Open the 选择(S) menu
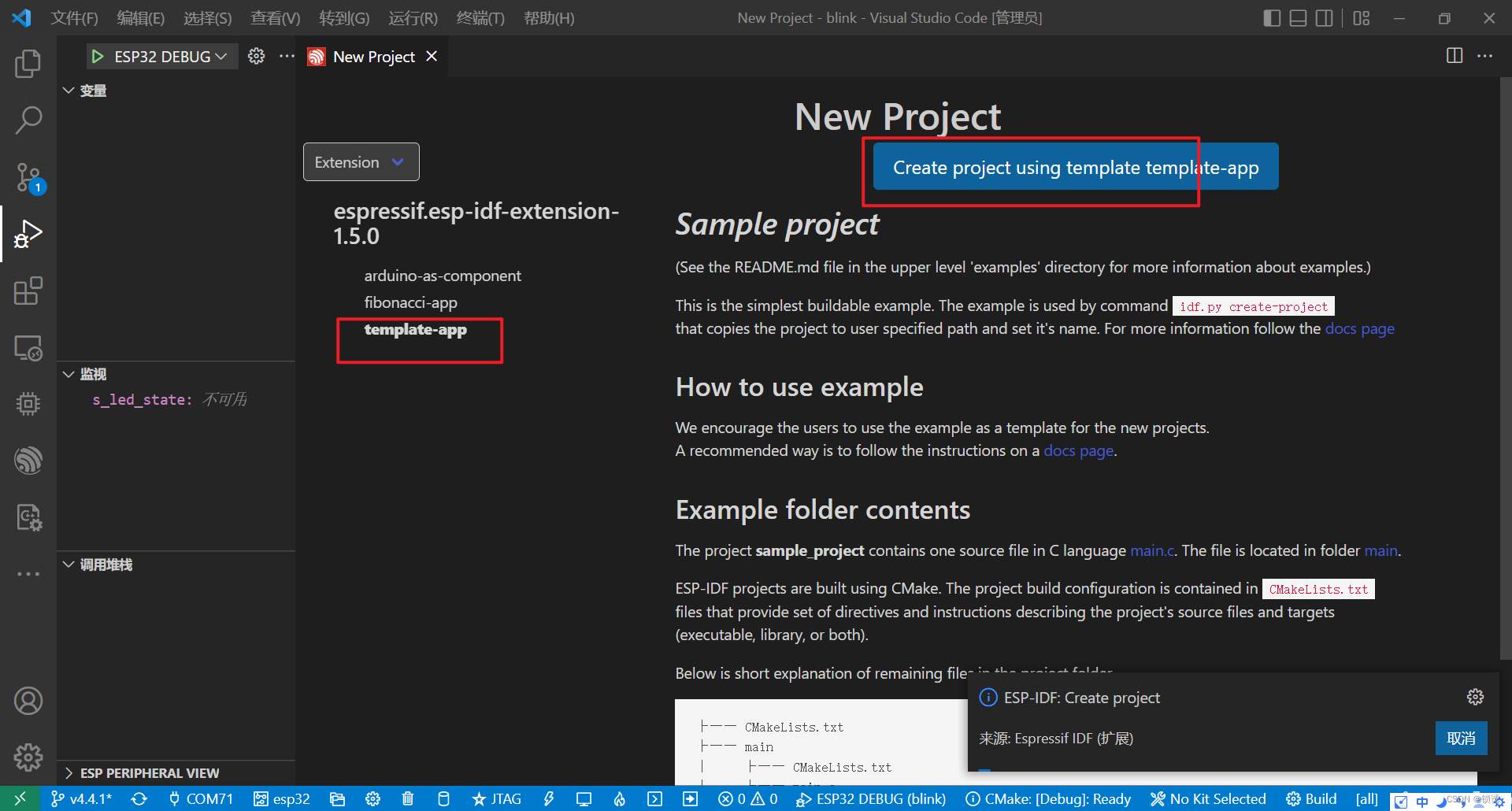This screenshot has width=1512, height=811. click(207, 17)
